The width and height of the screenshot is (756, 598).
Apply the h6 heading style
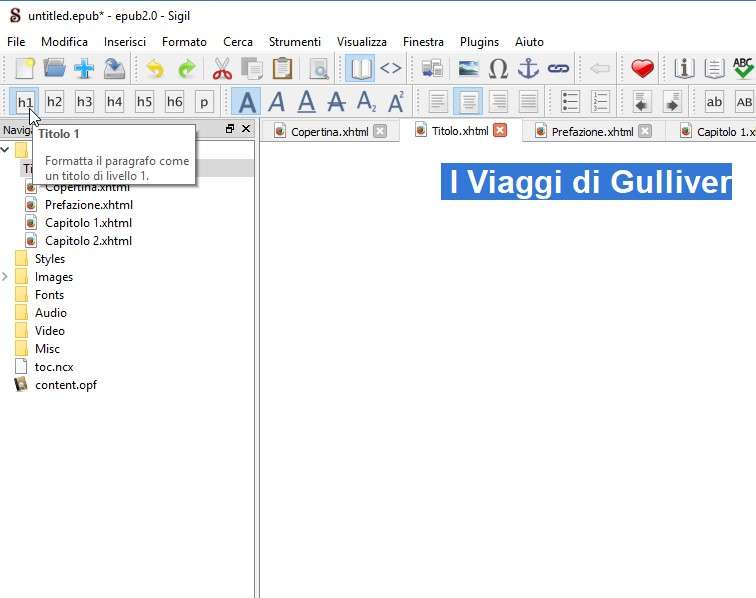(174, 102)
